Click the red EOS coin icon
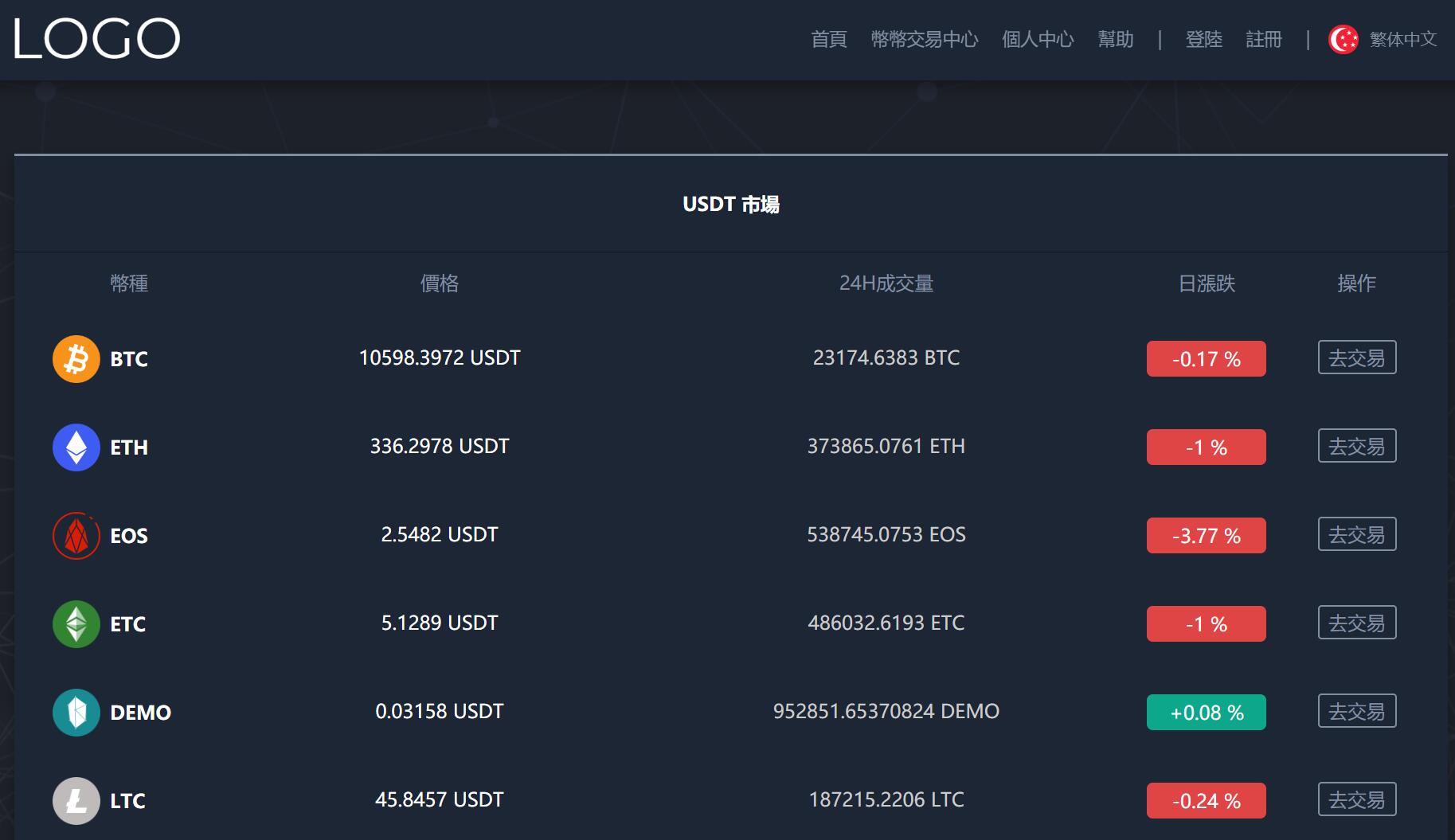The width and height of the screenshot is (1455, 840). coord(76,536)
